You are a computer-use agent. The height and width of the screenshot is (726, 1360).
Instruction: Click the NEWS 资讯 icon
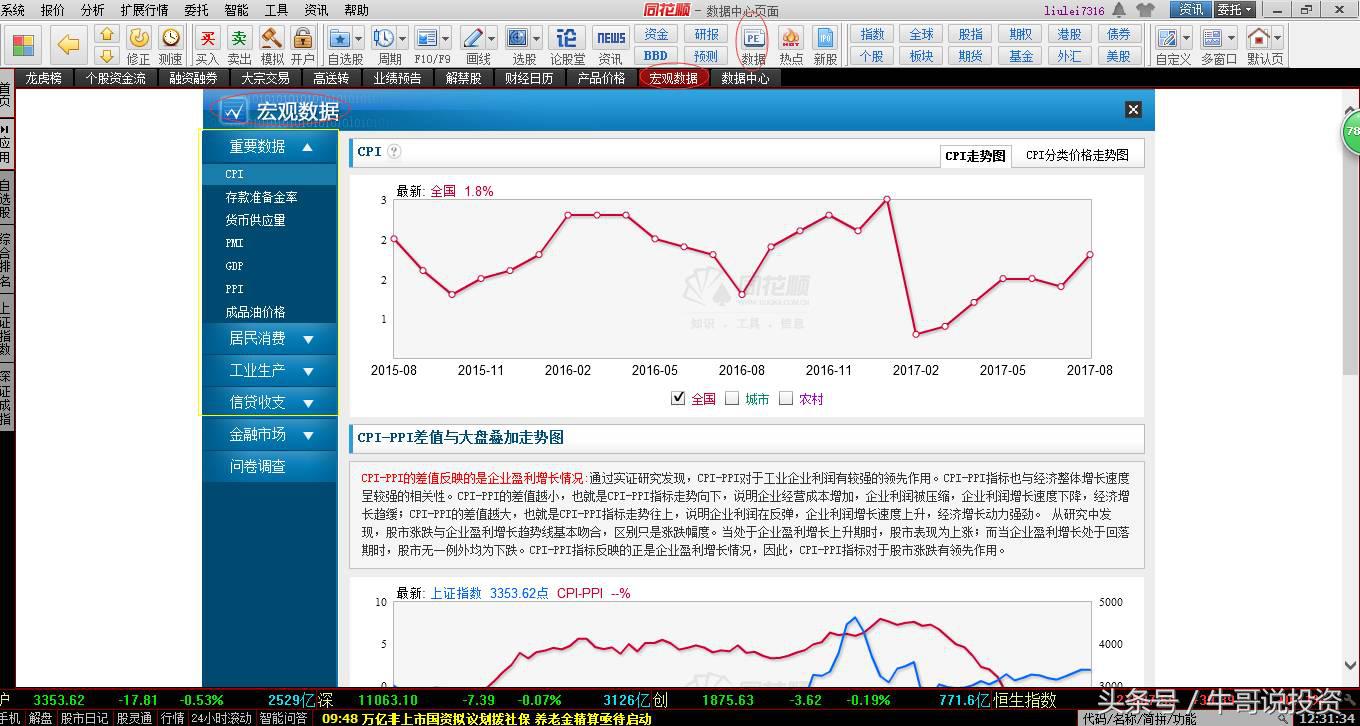(611, 40)
